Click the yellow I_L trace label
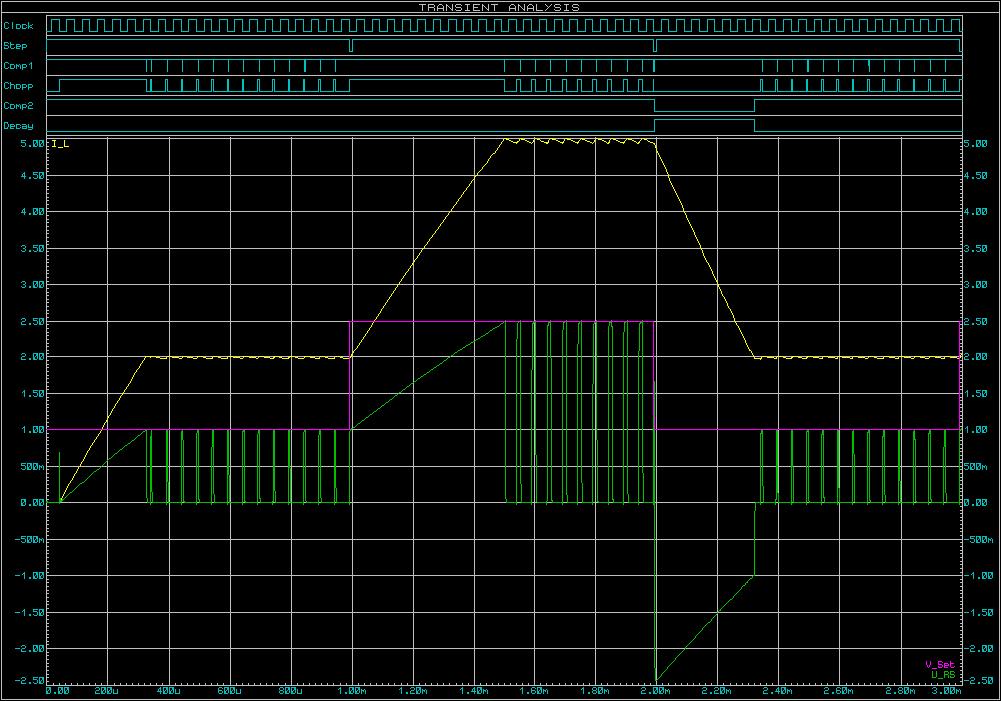The height and width of the screenshot is (701, 1001). [x=60, y=145]
